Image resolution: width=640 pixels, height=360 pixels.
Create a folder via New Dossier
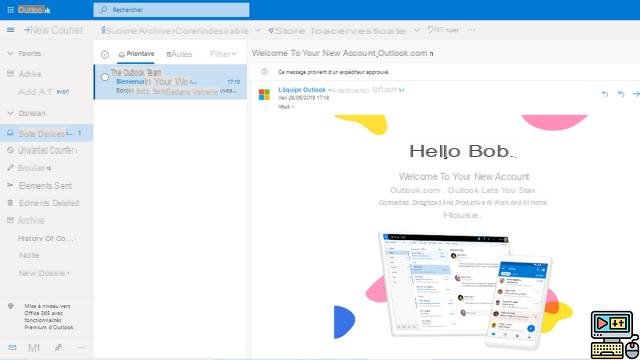point(44,273)
